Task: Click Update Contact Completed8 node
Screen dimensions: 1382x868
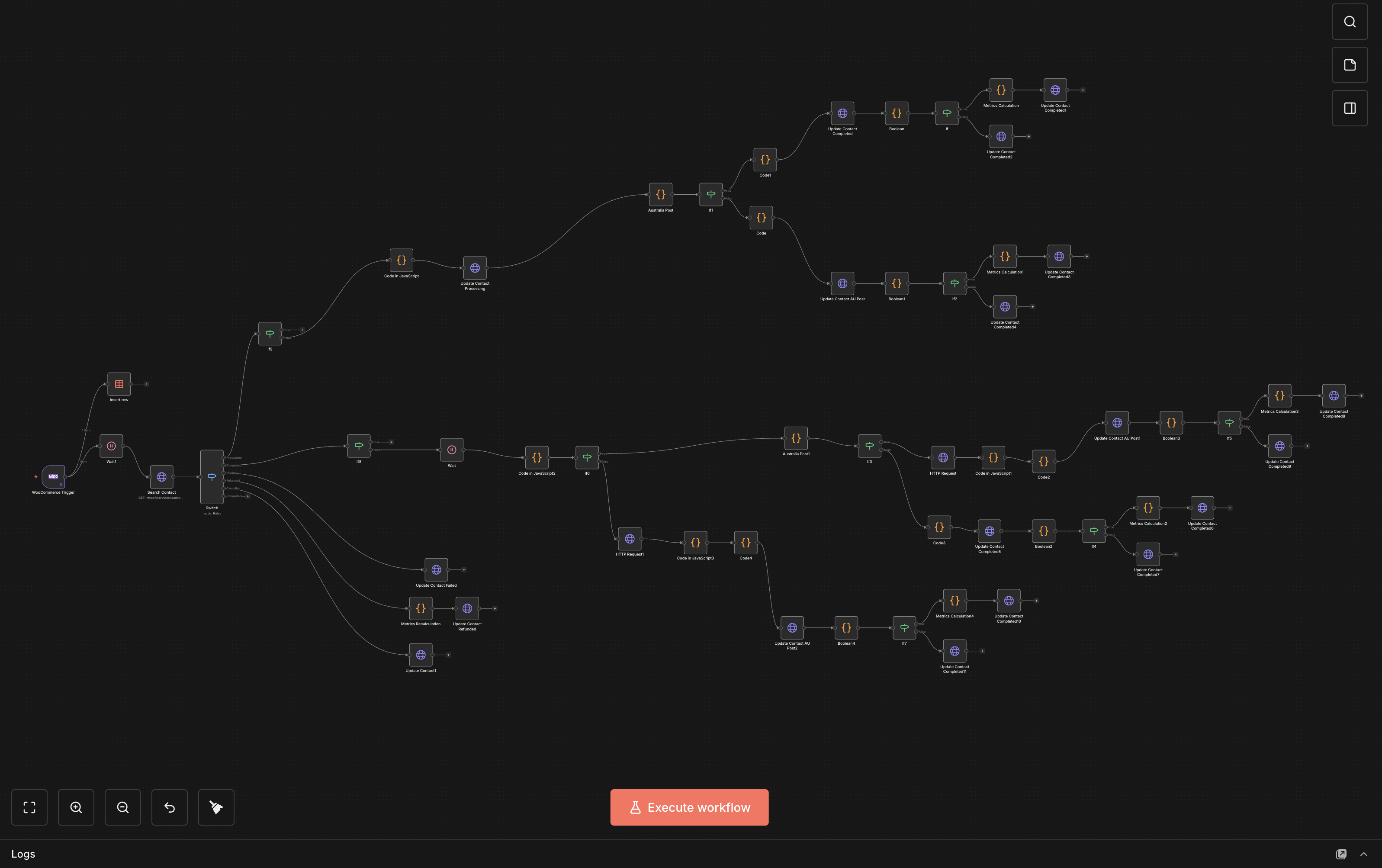Action: (x=1334, y=396)
